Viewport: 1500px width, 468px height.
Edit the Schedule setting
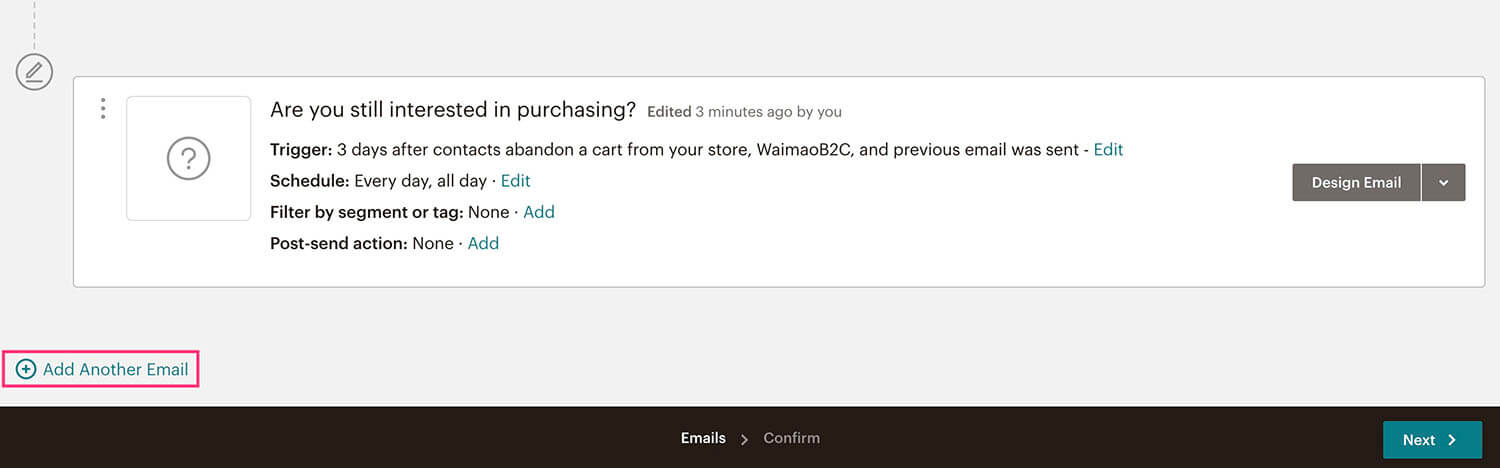[515, 181]
